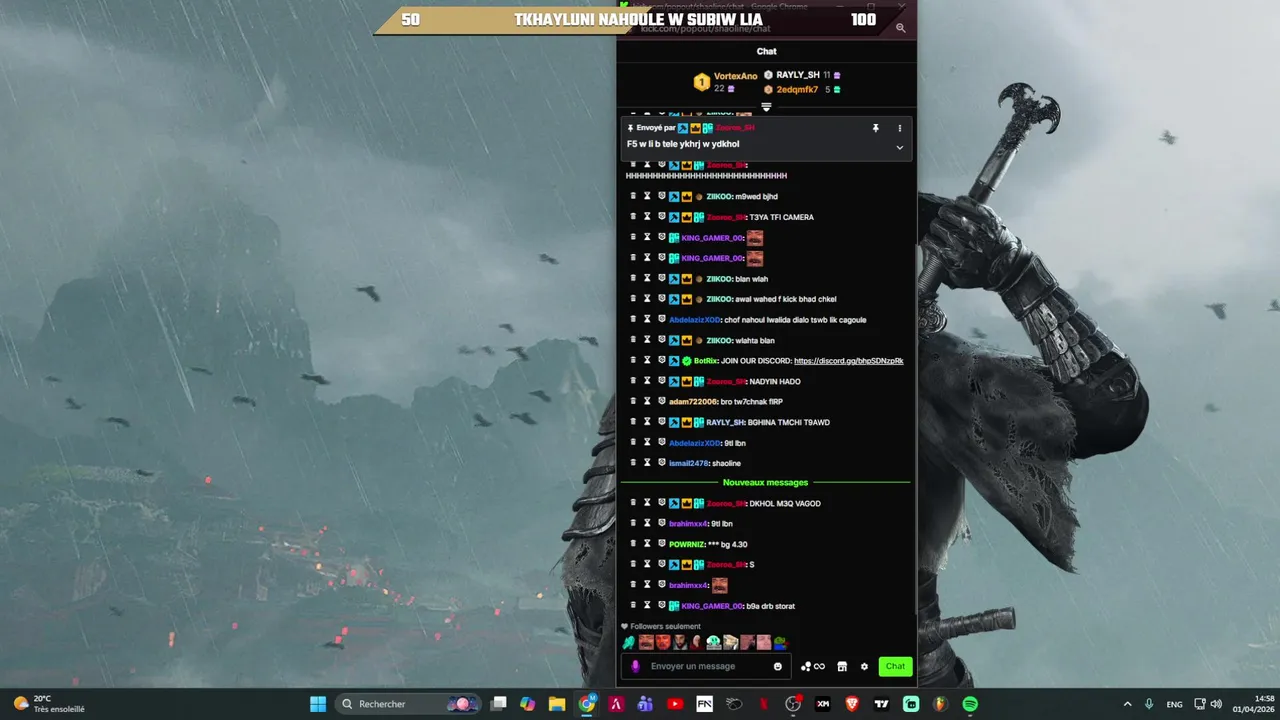Collapse the gift leaderboard arrow
This screenshot has width=1280, height=720.
[766, 106]
